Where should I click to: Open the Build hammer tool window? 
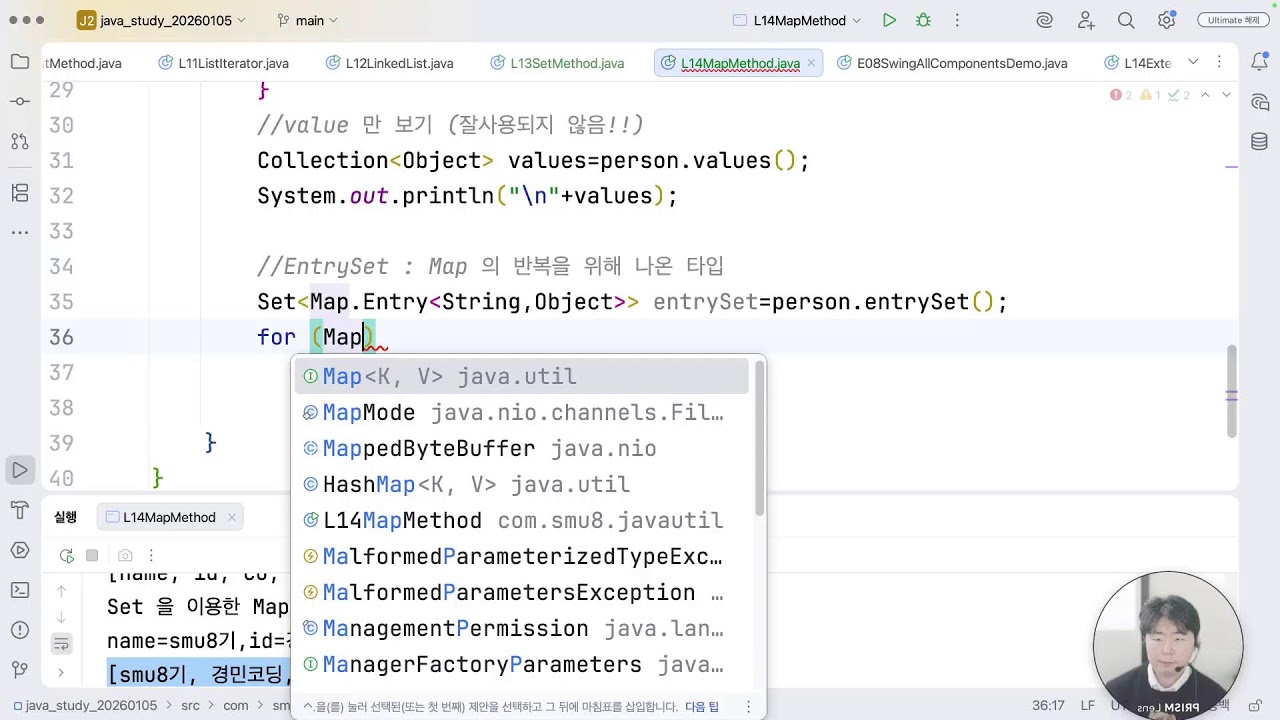point(20,510)
